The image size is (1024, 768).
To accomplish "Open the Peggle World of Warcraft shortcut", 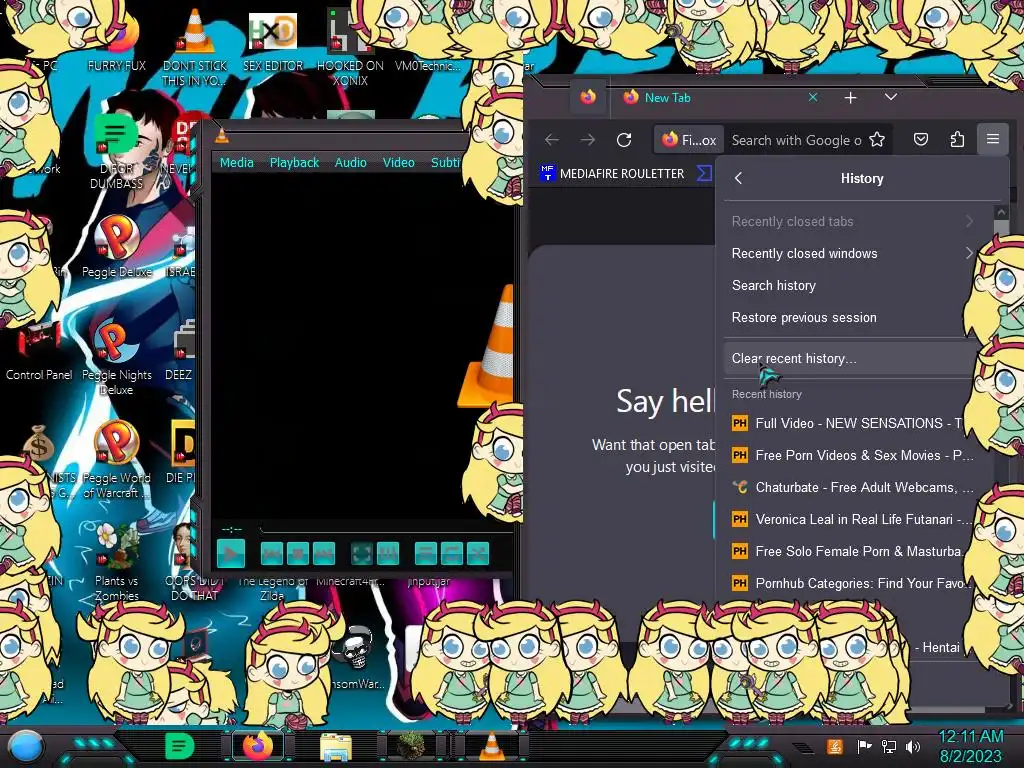I will (116, 460).
